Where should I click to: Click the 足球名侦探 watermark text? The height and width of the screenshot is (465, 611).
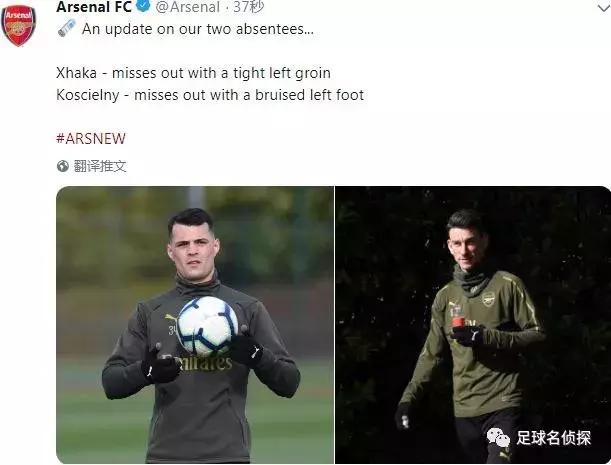553,438
